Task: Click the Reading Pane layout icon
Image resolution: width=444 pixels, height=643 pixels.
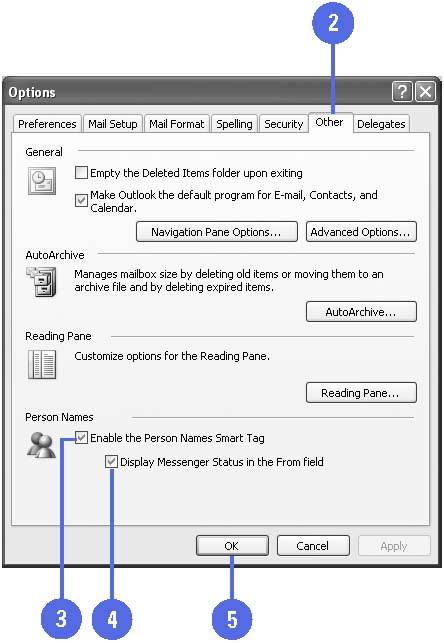Action: [x=42, y=364]
